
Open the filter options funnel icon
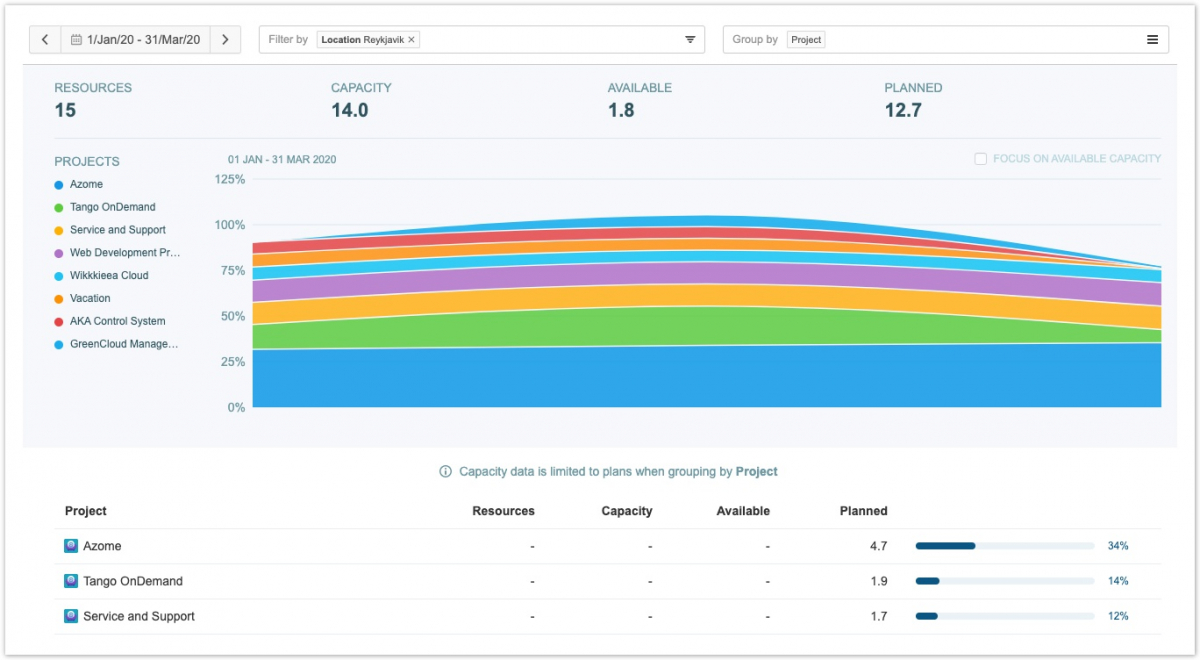point(690,40)
